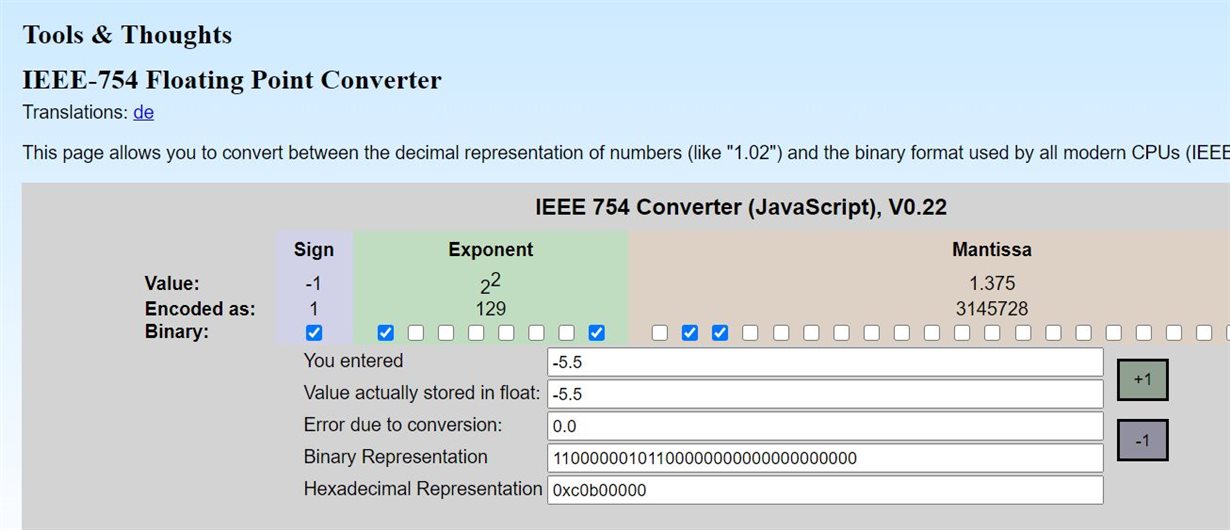Click the 'Sign' column header
Image resolution: width=1230 pixels, height=530 pixels.
coord(314,250)
